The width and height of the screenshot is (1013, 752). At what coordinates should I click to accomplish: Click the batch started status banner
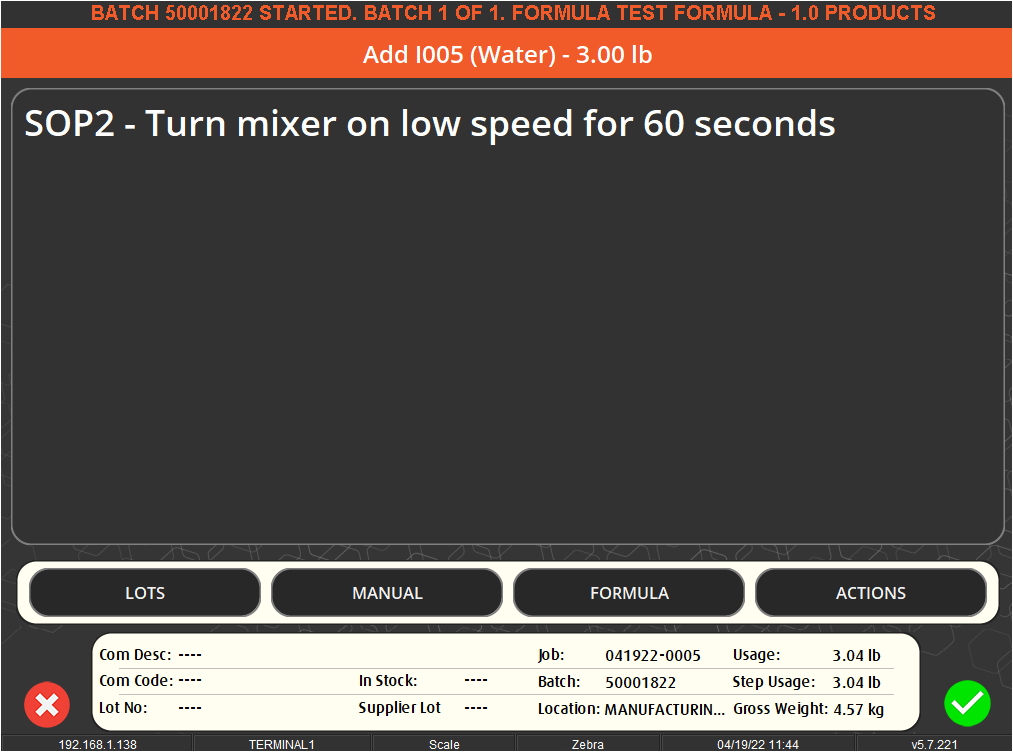coord(513,14)
